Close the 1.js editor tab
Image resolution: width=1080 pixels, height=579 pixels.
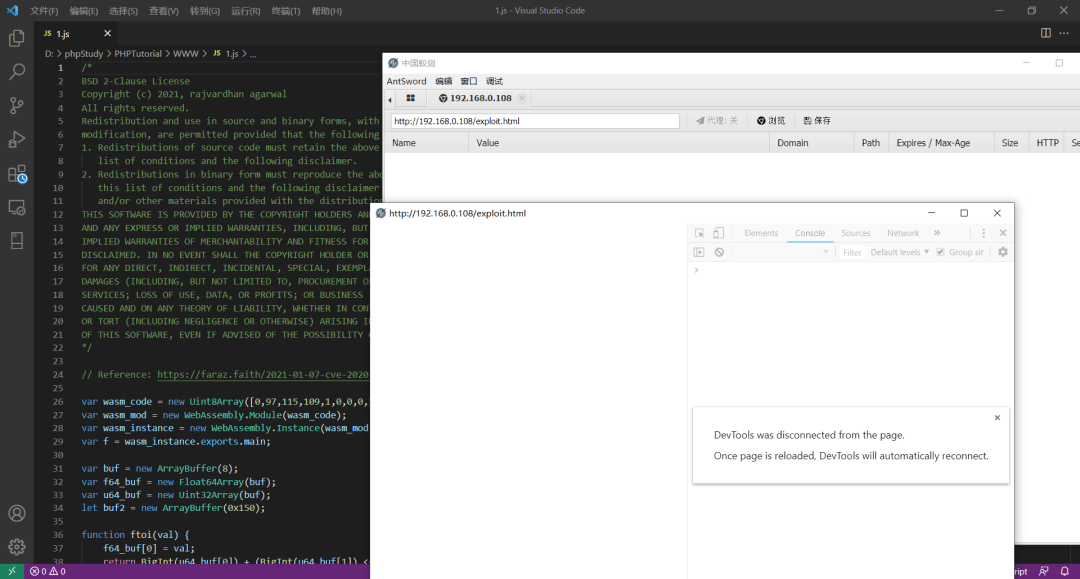[107, 33]
